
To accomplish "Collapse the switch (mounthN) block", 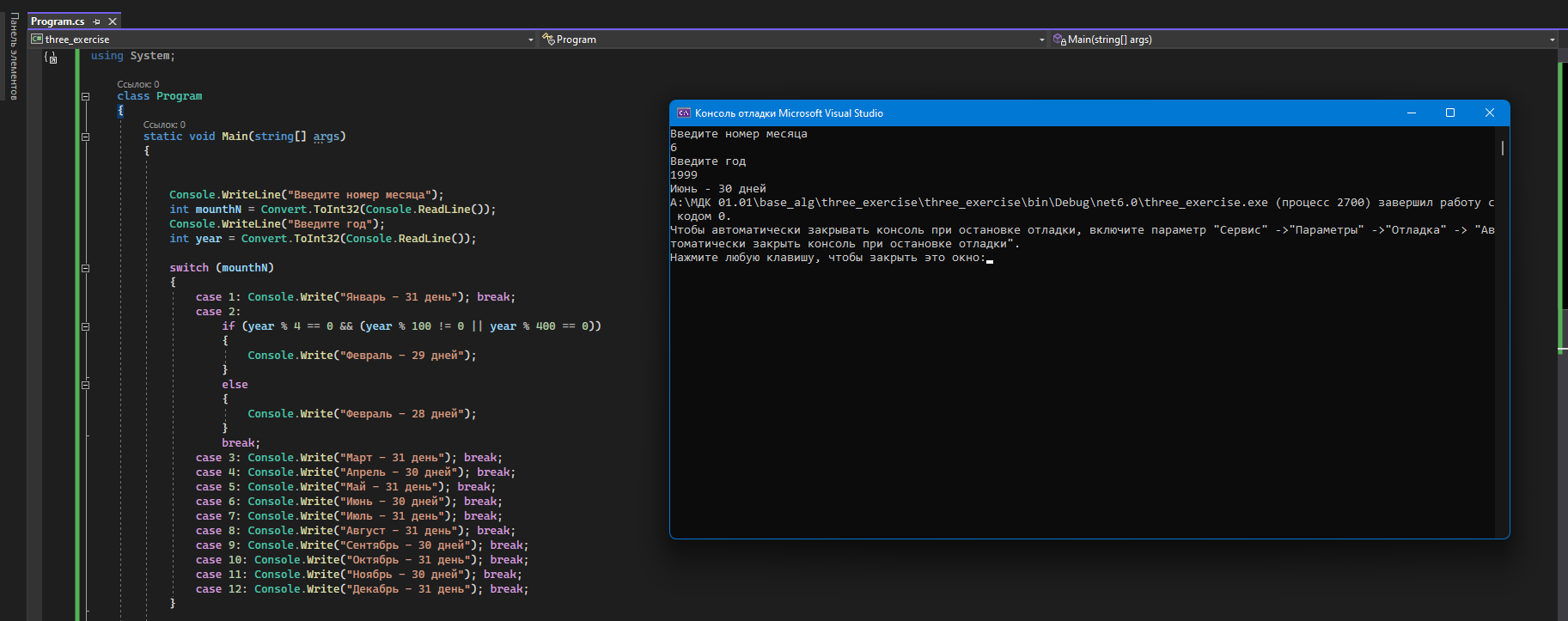I will tap(85, 268).
